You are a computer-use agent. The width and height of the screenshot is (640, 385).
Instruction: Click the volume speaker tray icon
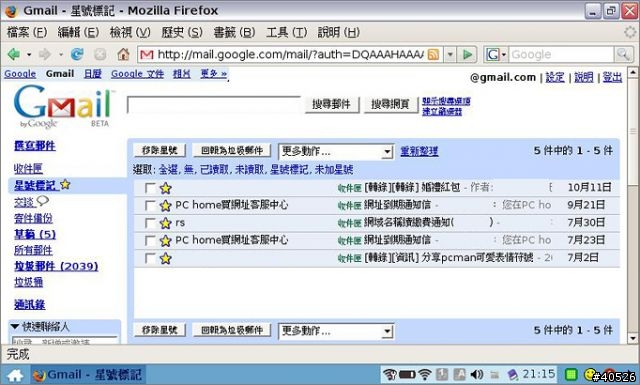(x=477, y=374)
